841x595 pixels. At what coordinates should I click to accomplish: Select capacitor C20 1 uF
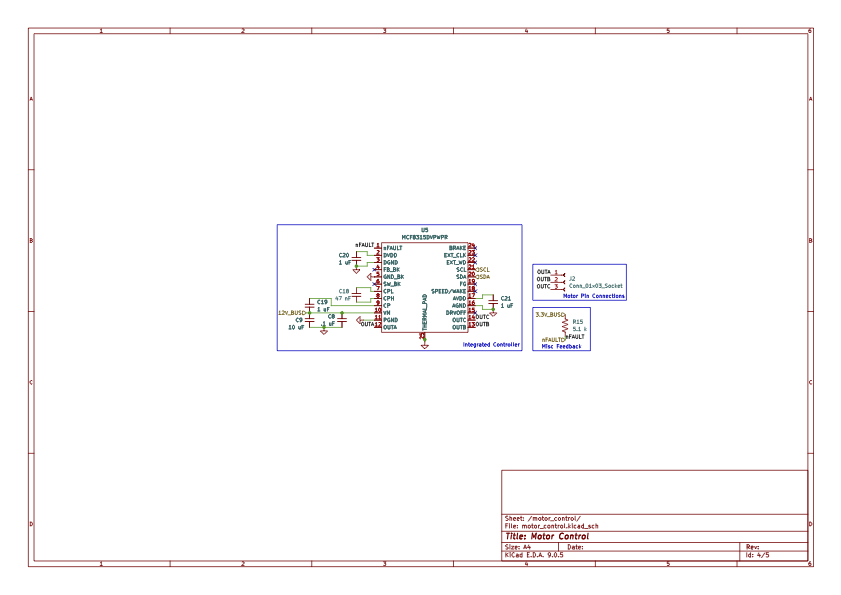pos(356,259)
